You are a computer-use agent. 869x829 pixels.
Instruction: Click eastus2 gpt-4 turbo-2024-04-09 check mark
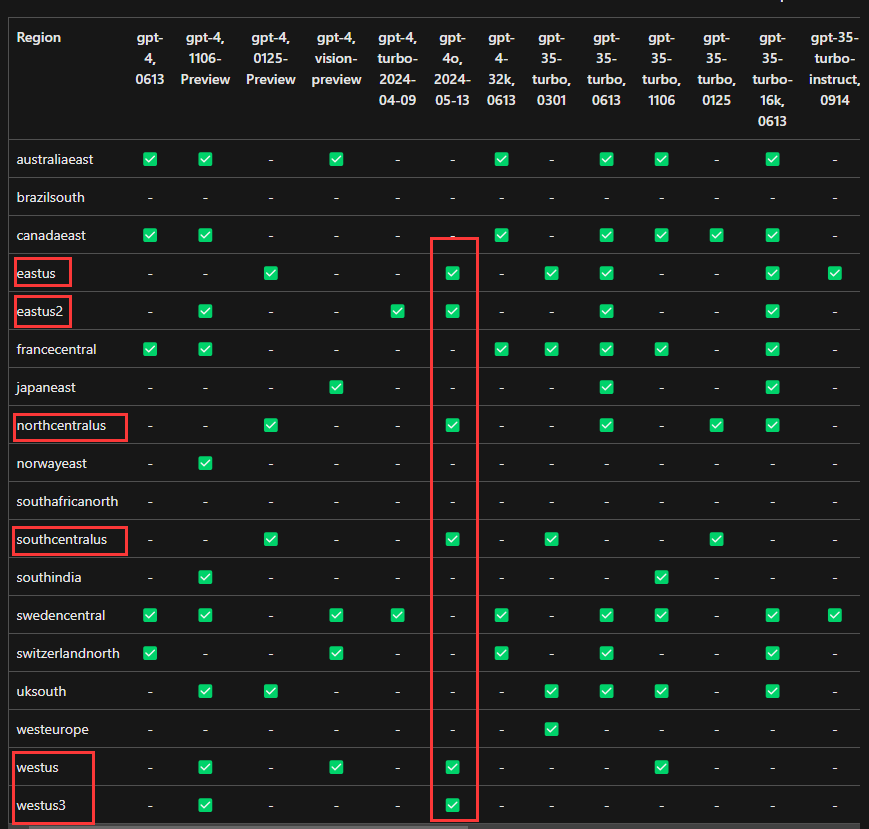(x=397, y=311)
